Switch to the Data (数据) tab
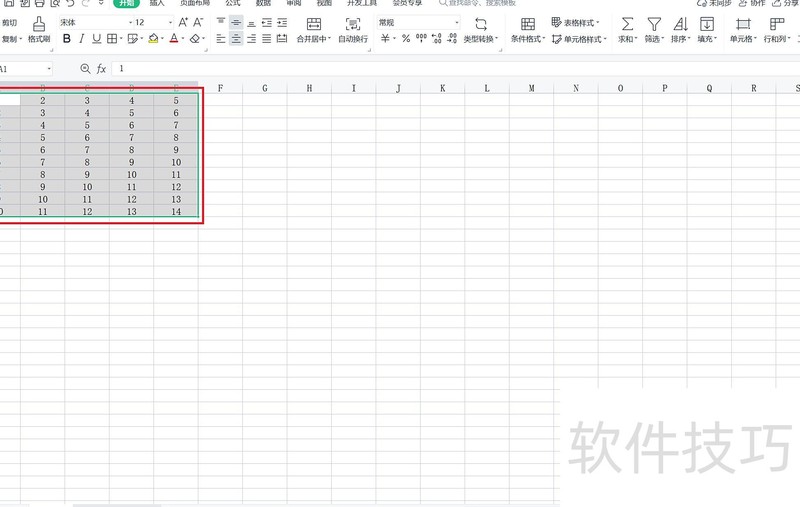This screenshot has width=800, height=507. pos(263,3)
